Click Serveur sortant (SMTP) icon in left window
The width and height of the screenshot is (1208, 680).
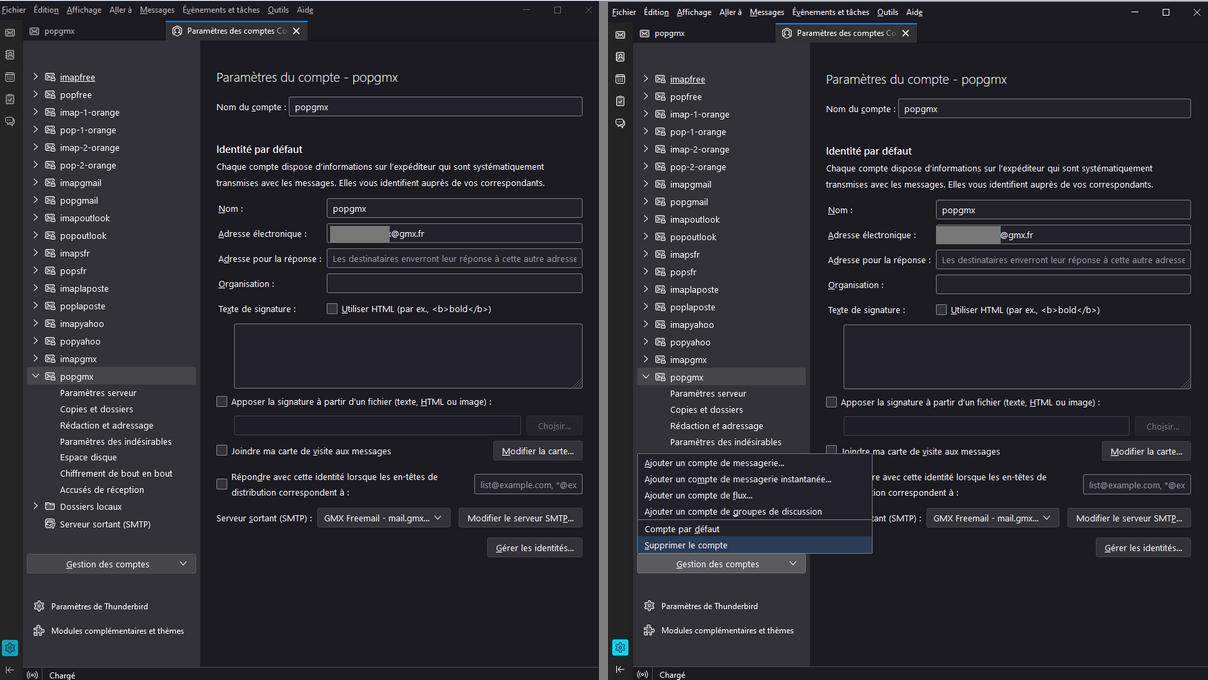click(x=50, y=524)
